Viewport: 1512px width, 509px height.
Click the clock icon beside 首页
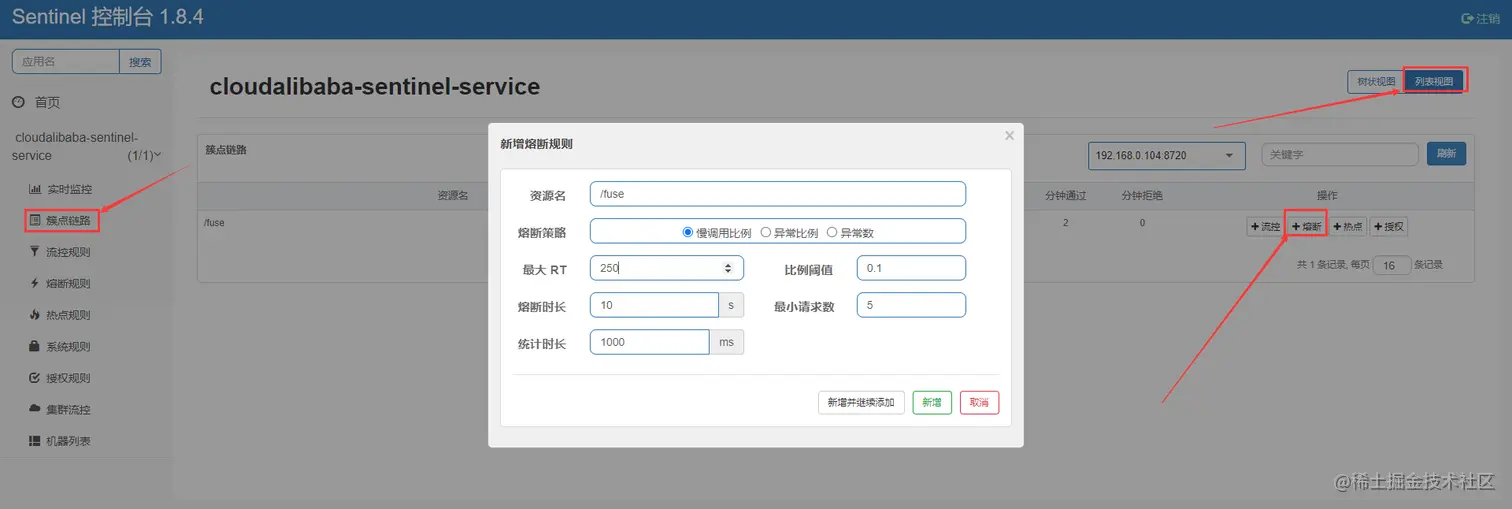(x=18, y=102)
